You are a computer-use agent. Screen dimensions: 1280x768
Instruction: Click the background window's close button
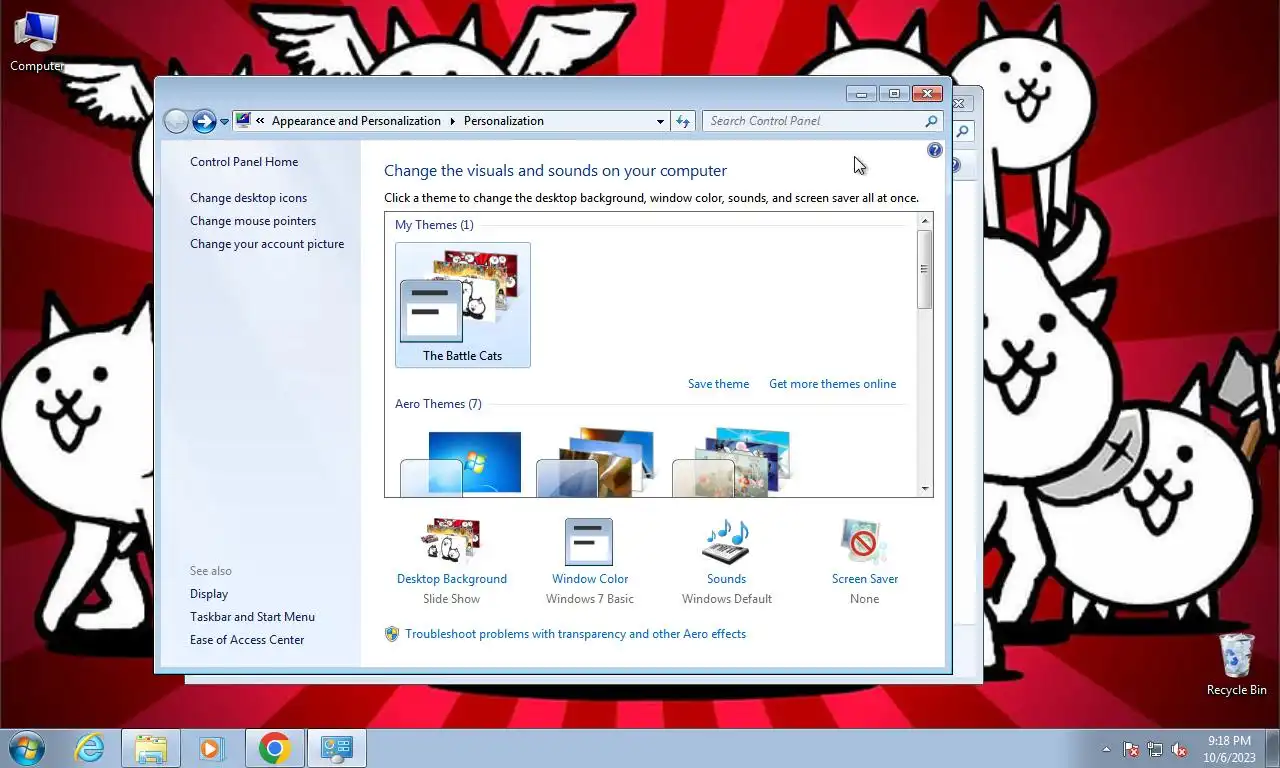pyautogui.click(x=959, y=103)
